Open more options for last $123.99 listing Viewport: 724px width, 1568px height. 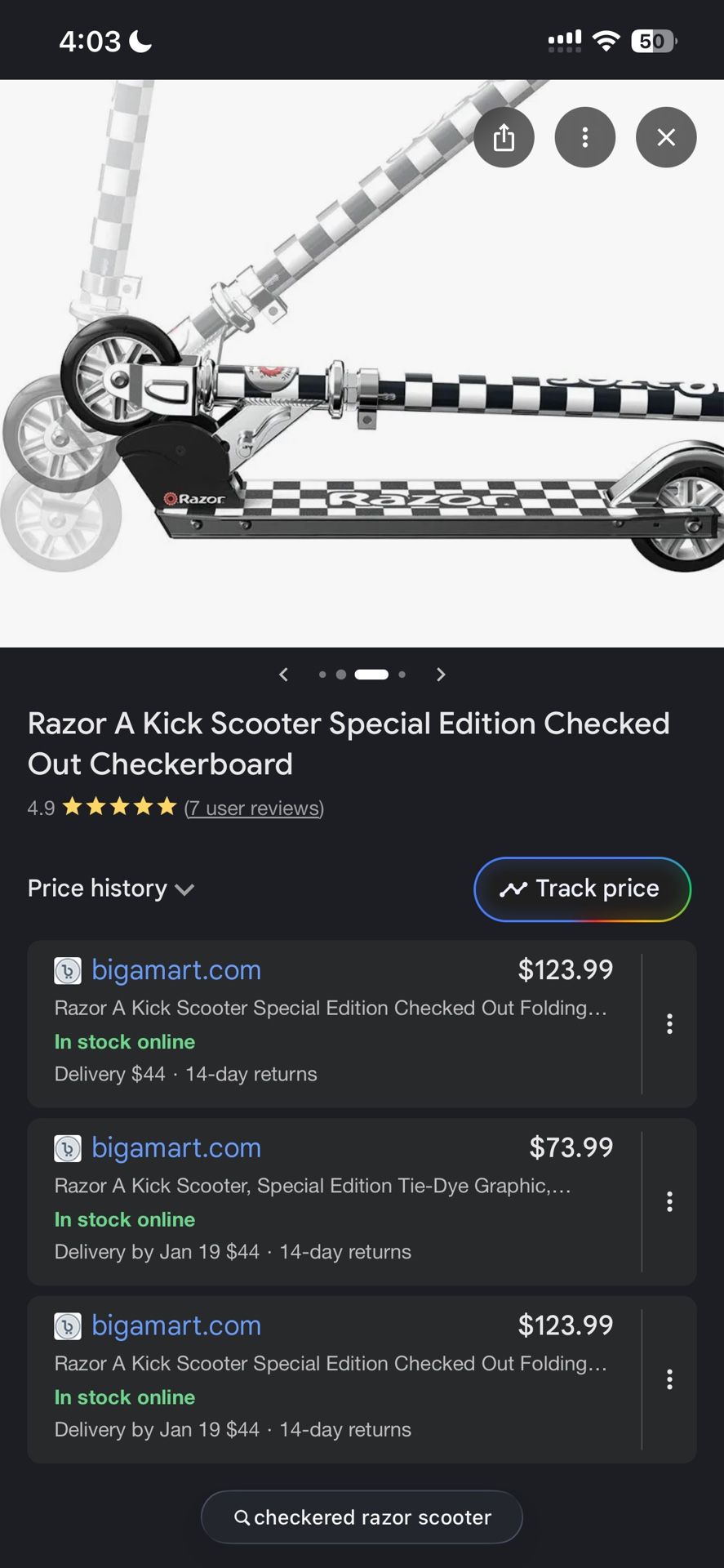click(x=669, y=1379)
